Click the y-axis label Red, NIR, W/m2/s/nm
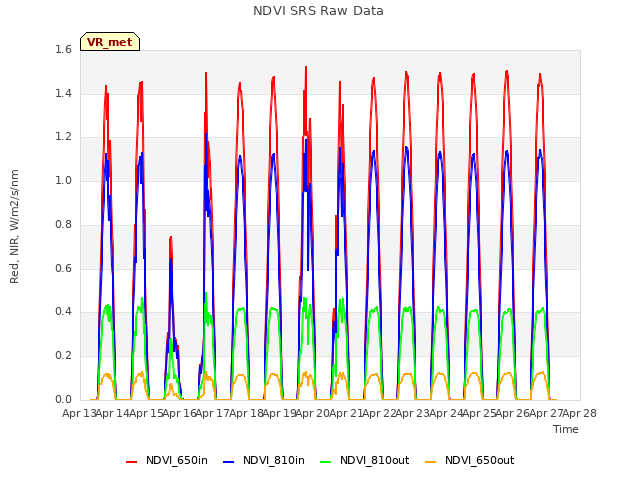This screenshot has height=480, width=640. [14, 227]
